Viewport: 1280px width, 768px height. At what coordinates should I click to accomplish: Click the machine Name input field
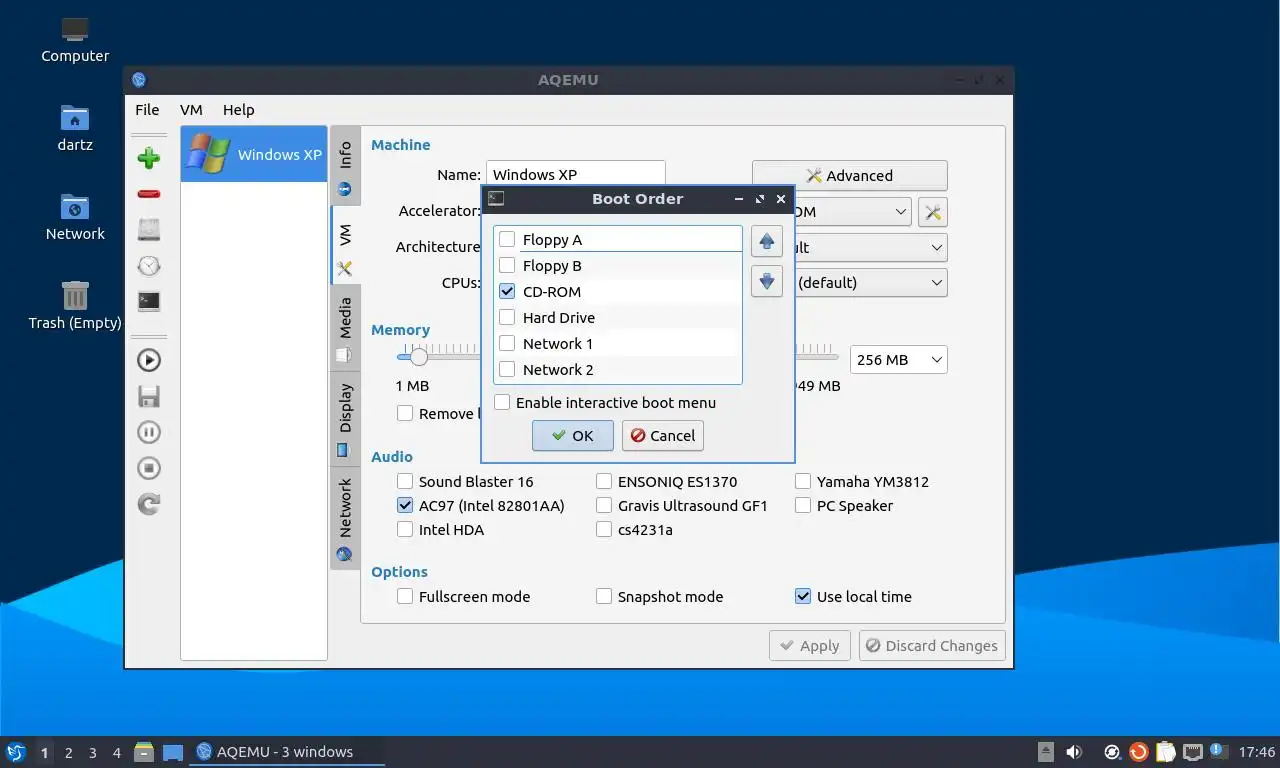(575, 175)
